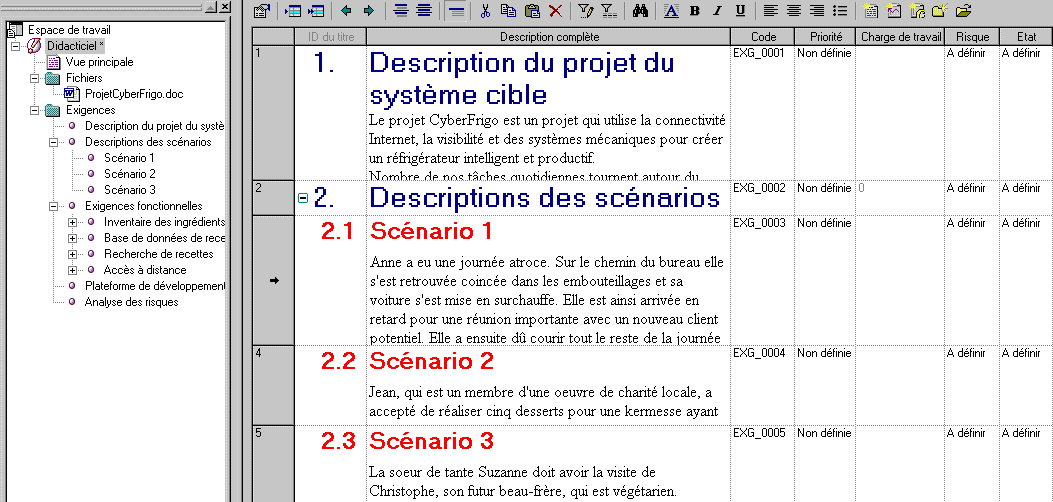Collapse Descriptions des scénarios tree node
The height and width of the screenshot is (502, 1053).
coord(53,142)
